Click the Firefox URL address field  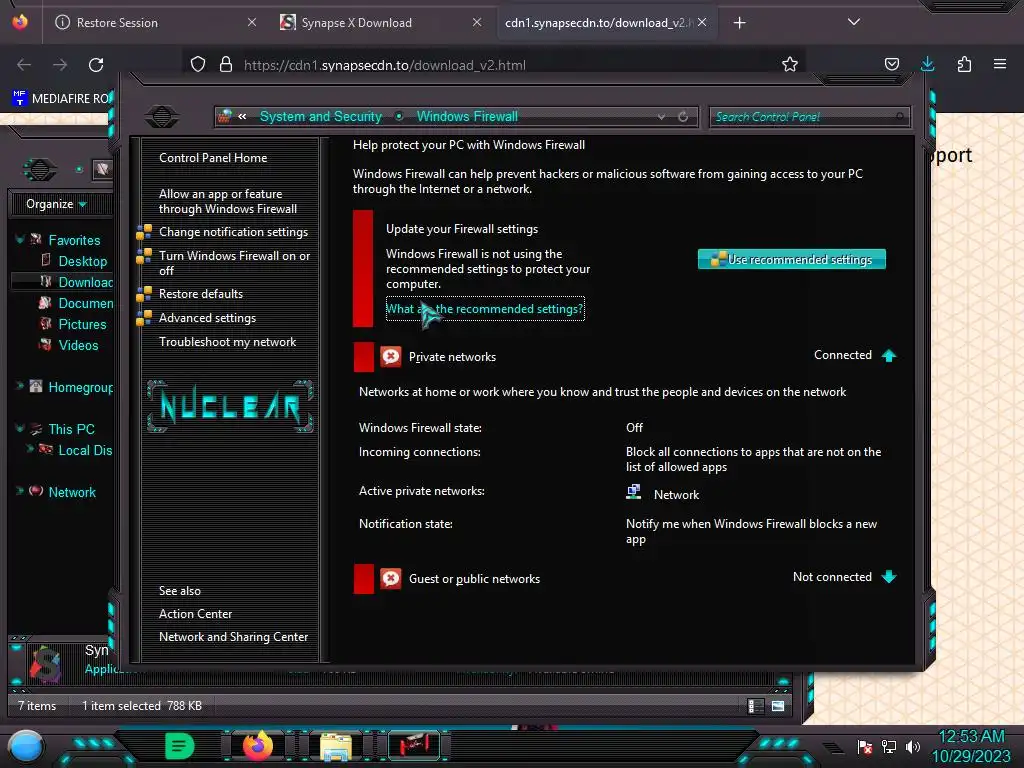click(494, 65)
